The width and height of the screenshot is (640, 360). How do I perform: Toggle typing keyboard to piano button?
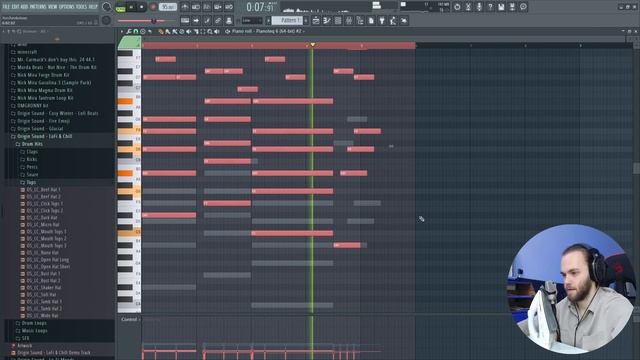pos(185,20)
